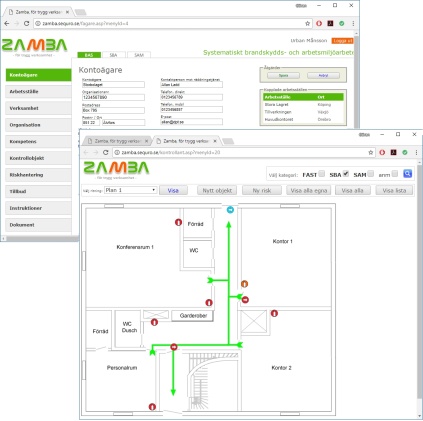Open the Plan 1 floor dropdown
The height and width of the screenshot is (421, 423).
pos(130,190)
